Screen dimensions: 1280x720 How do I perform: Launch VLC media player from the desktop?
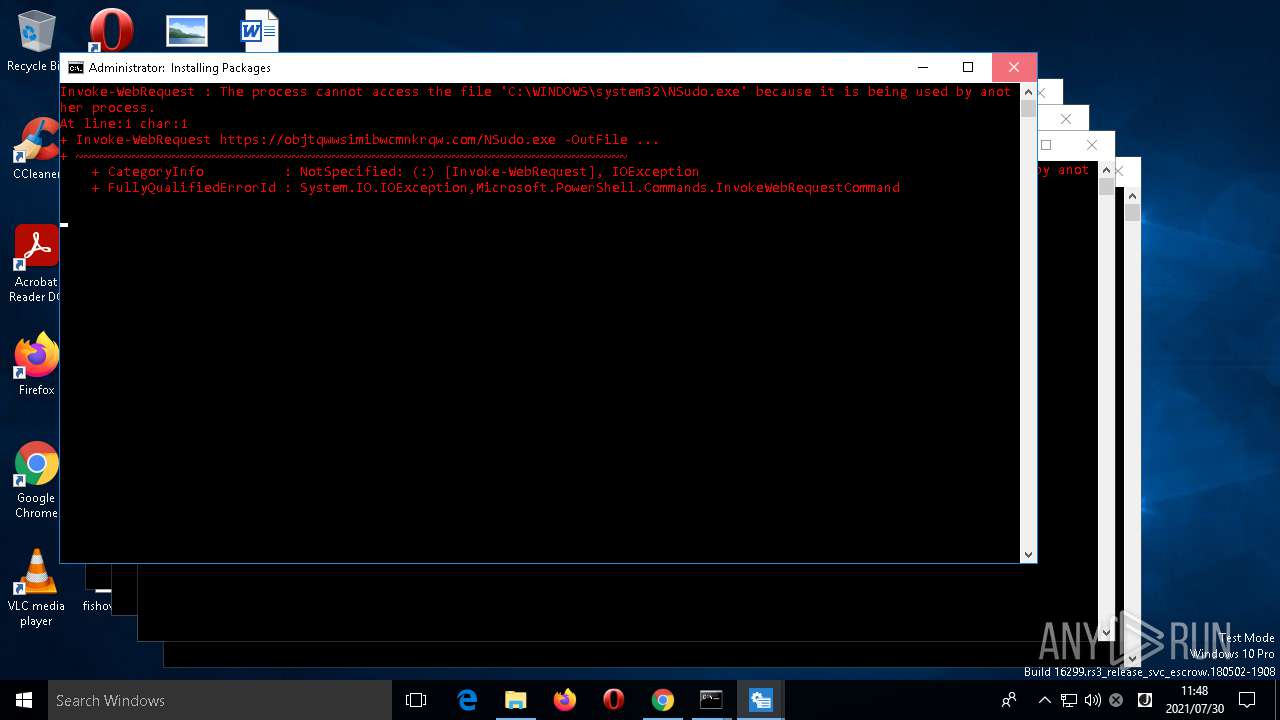(x=36, y=588)
